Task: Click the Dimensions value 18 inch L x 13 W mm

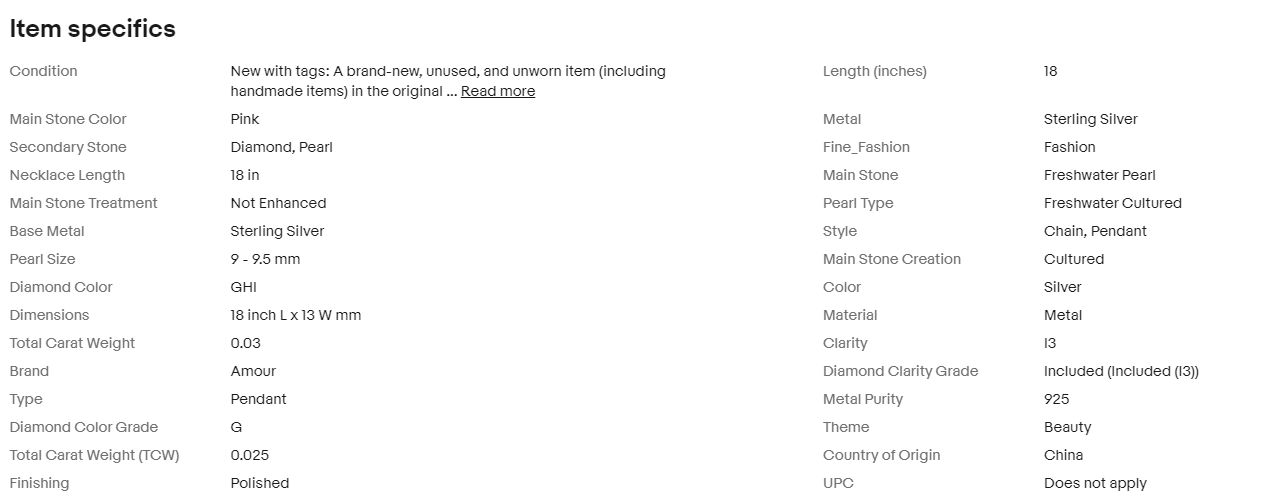Action: tap(295, 315)
